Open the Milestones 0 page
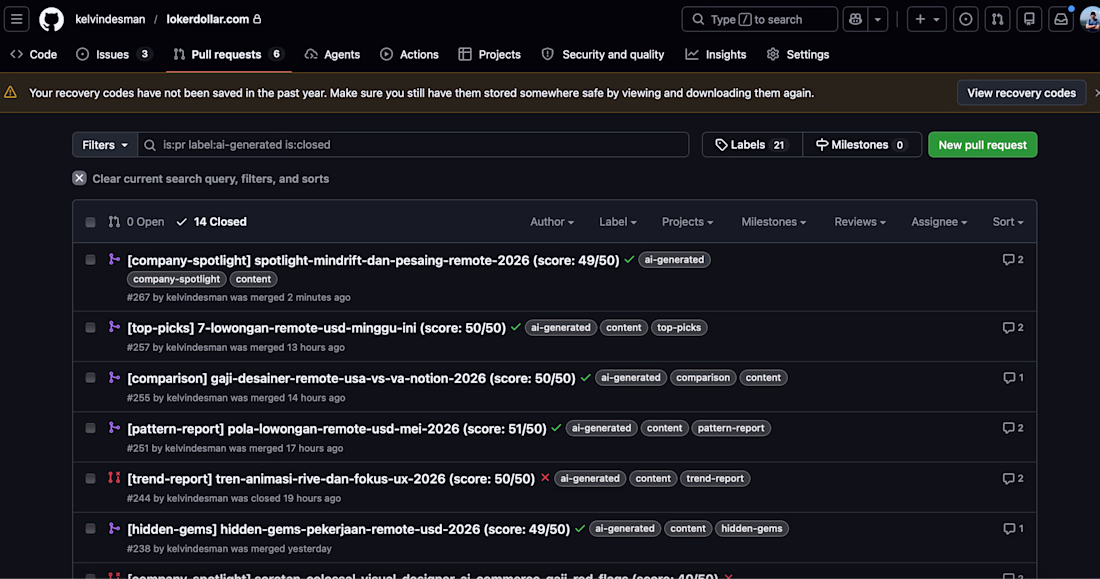Viewport: 1100px width, 579px height. pos(862,145)
